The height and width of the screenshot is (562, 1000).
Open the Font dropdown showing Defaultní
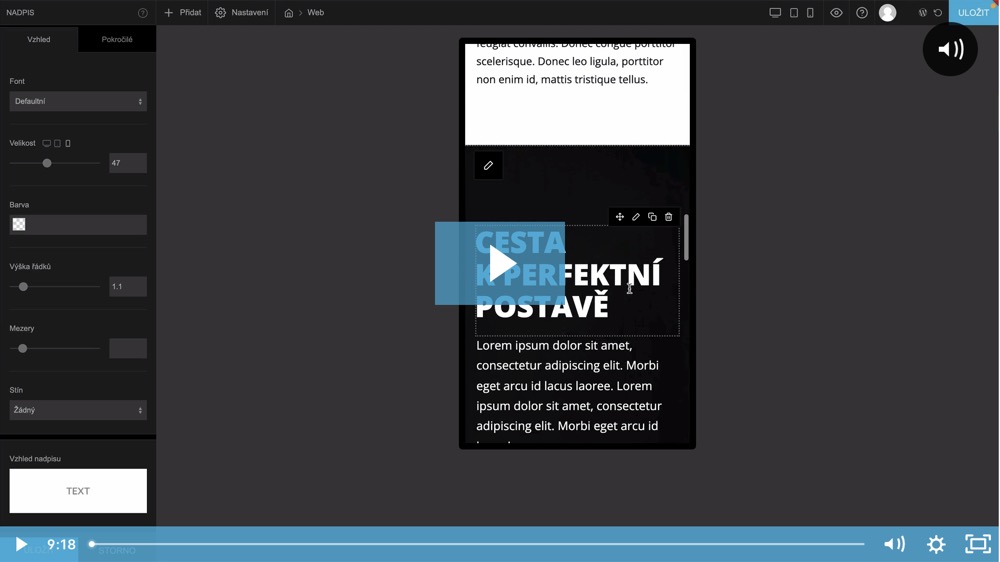click(78, 101)
